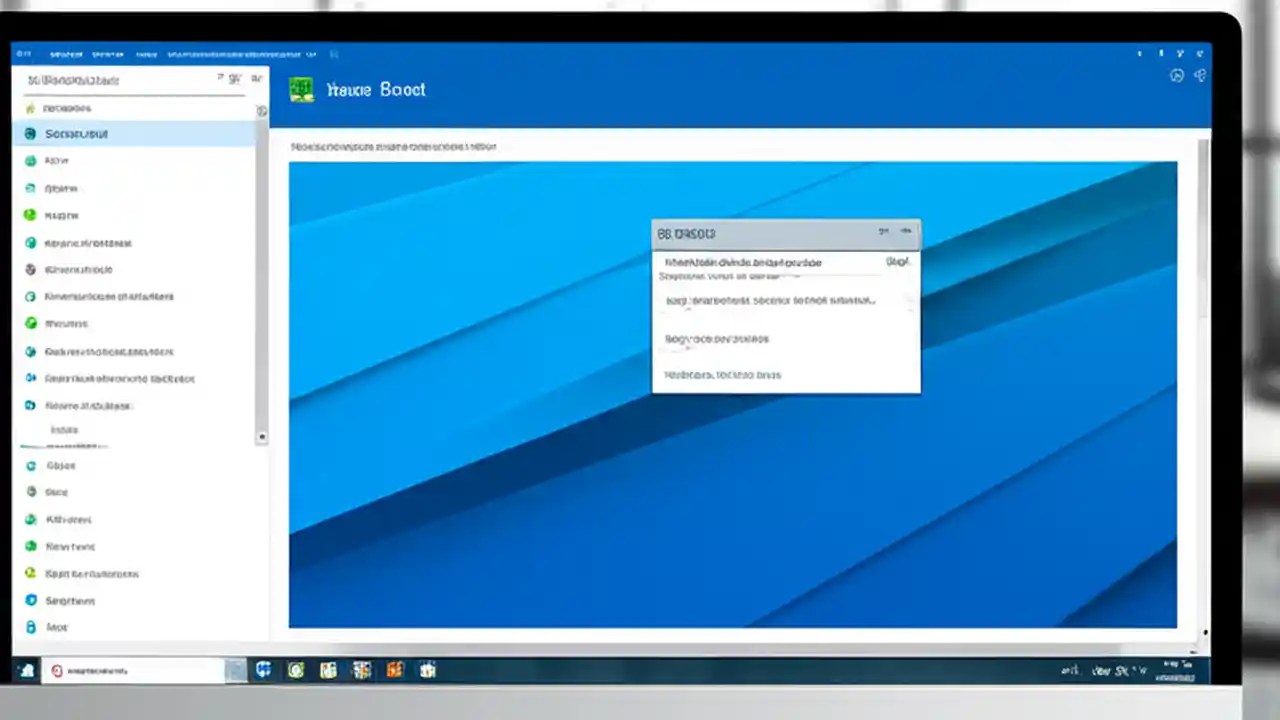Click the topmost sidebar item above the list
The image size is (1280, 720).
pyautogui.click(x=67, y=107)
